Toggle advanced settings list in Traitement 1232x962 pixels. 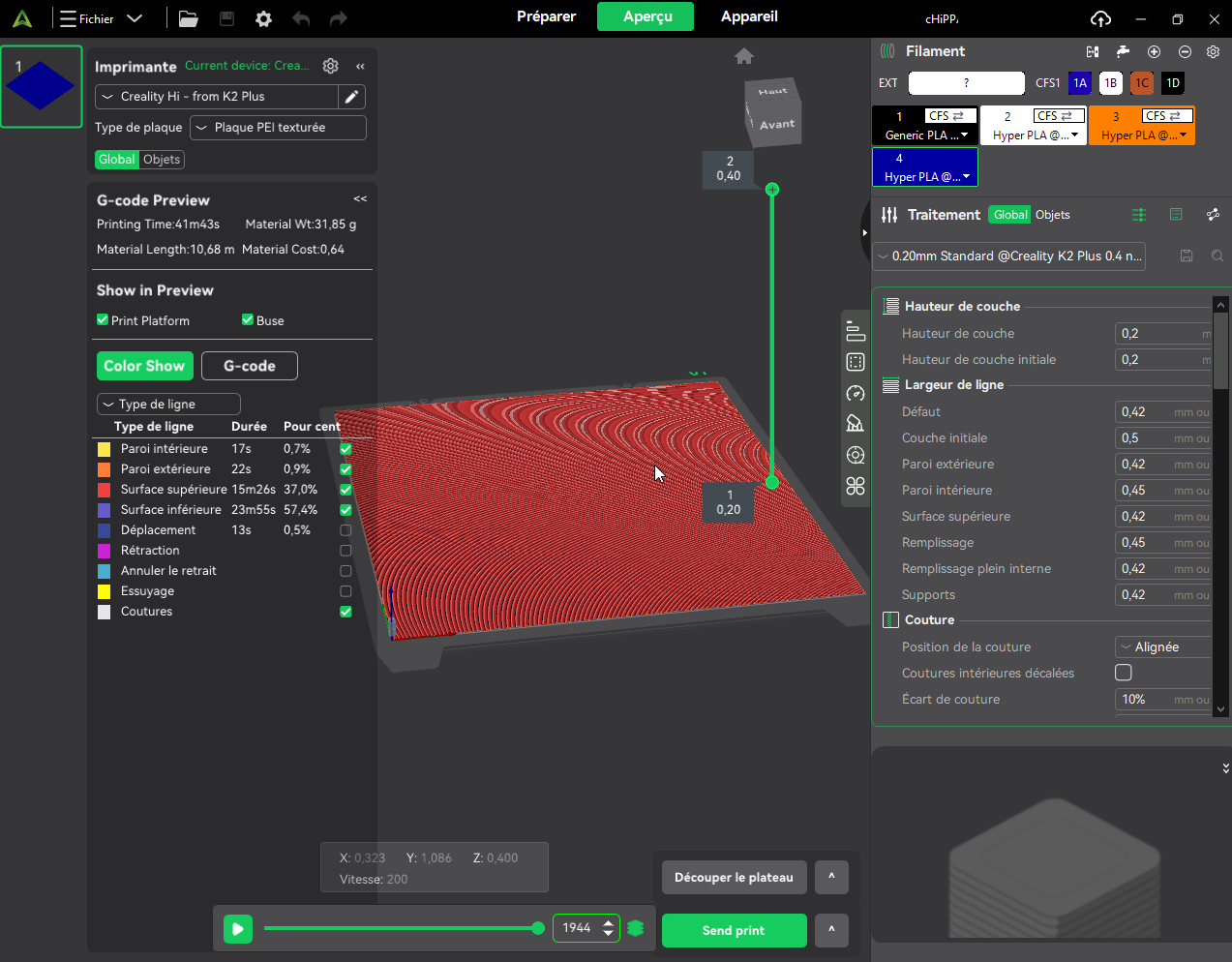1139,215
